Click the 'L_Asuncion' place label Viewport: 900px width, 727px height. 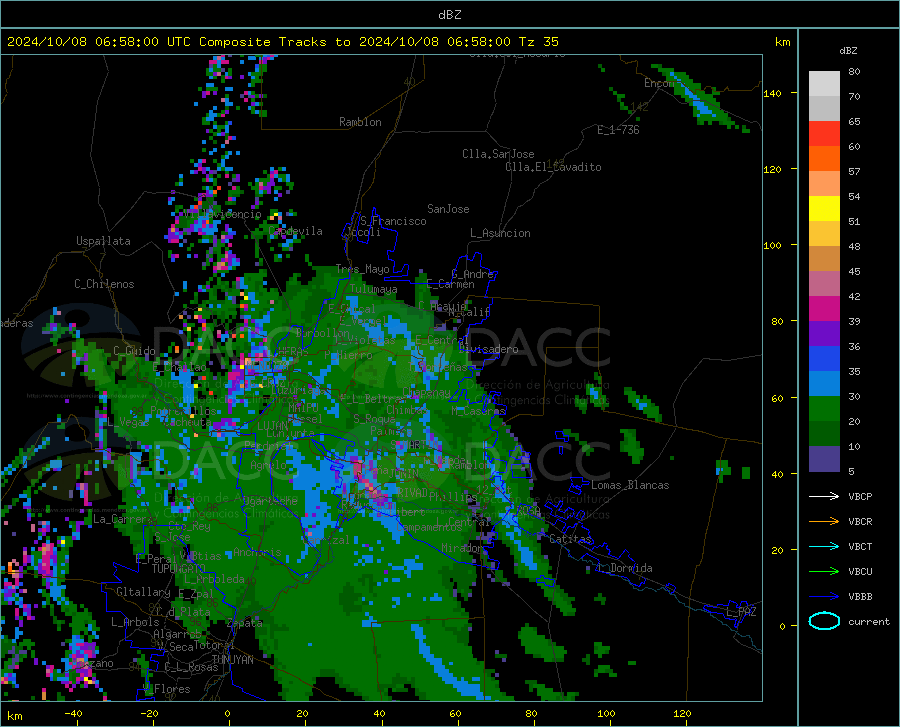(x=500, y=233)
